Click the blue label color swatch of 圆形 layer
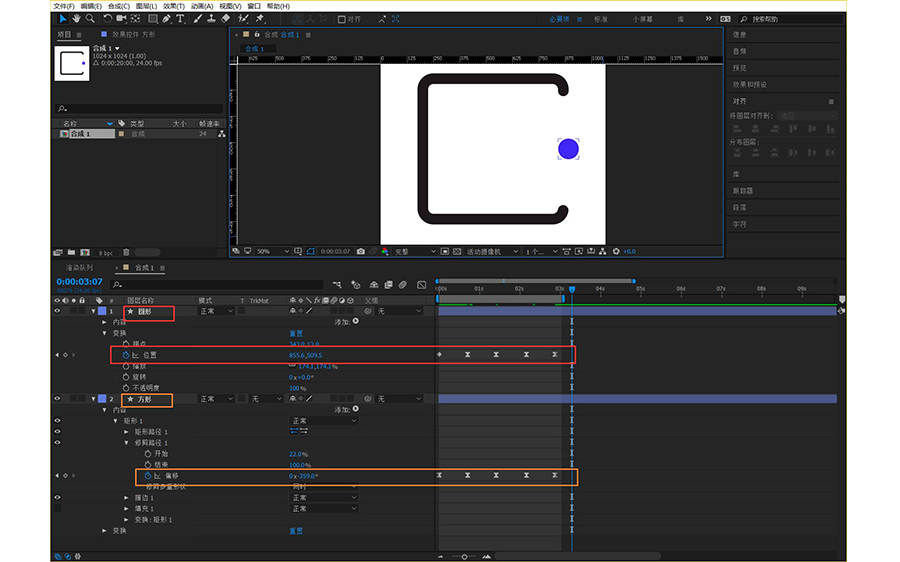 [101, 312]
